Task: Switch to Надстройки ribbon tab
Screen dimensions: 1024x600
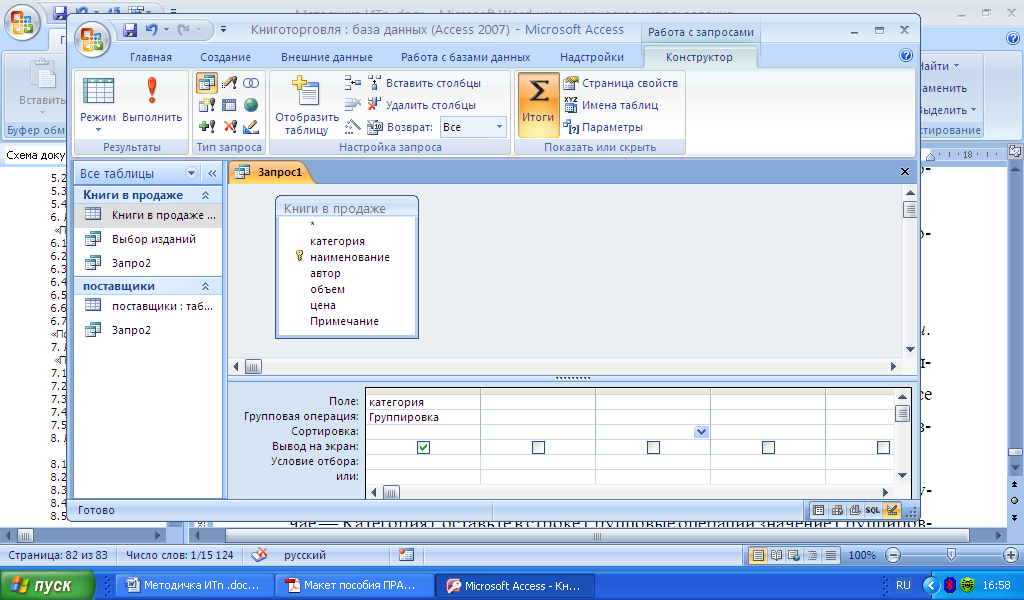Action: pos(592,57)
